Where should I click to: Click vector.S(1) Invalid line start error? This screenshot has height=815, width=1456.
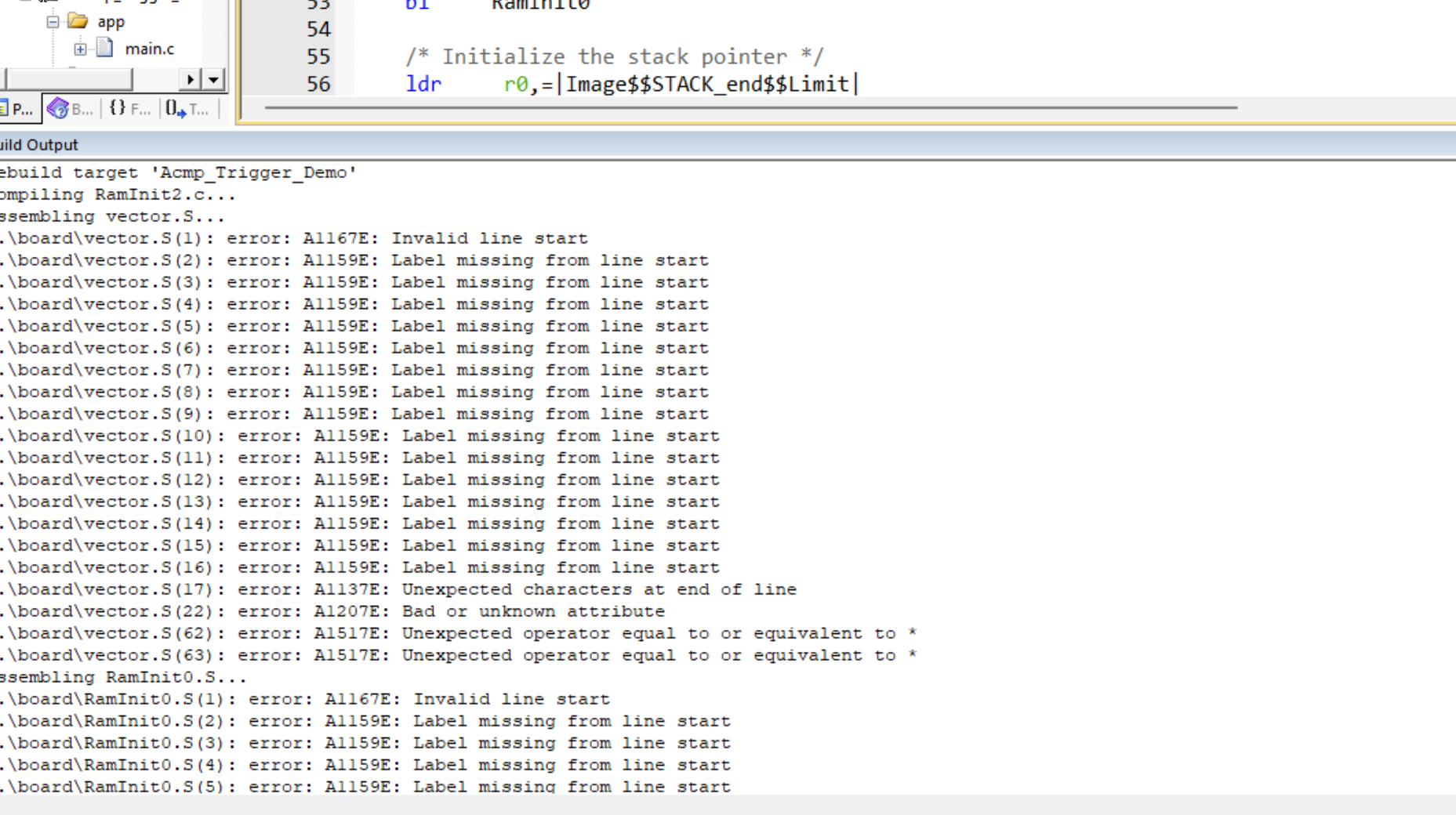294,238
